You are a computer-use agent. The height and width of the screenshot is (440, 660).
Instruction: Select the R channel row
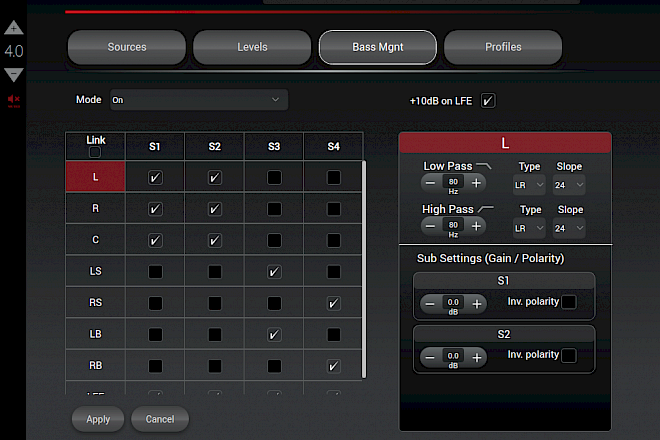click(96, 208)
